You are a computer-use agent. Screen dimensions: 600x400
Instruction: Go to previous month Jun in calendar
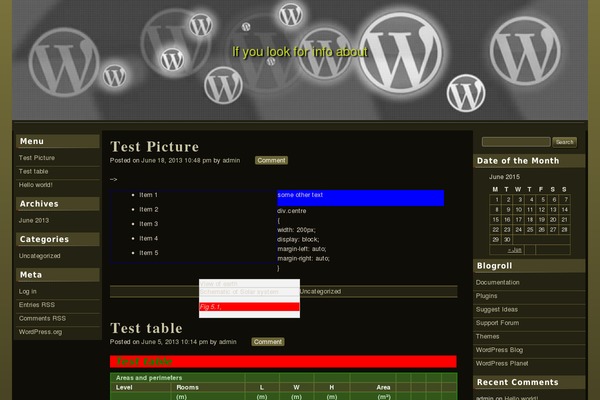pyautogui.click(x=514, y=250)
